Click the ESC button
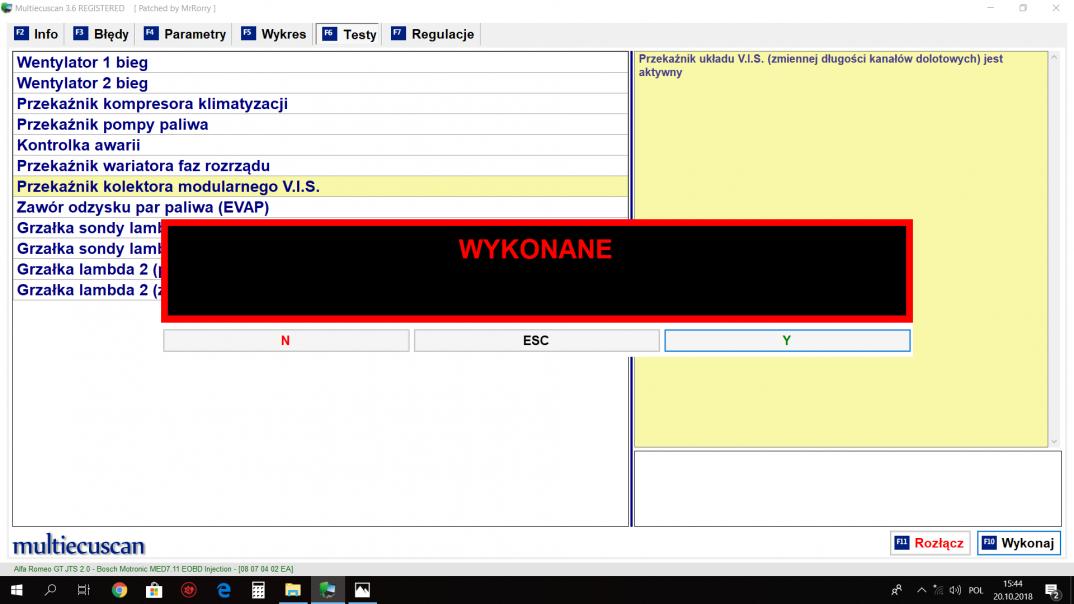Screen dimensions: 1074x604 536,340
